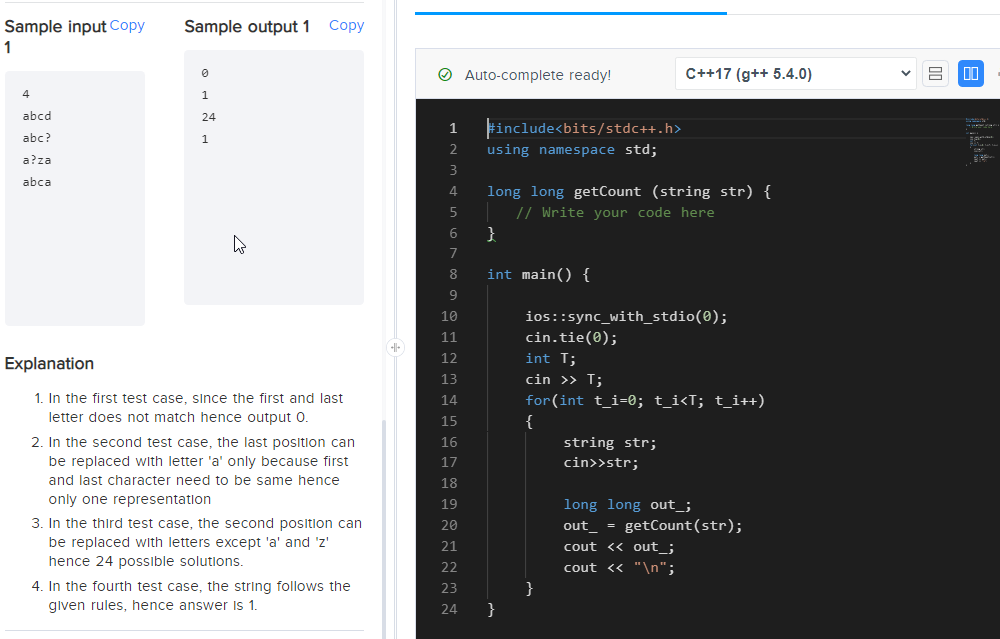Copy Sample output 1 text
1000x639 pixels.
pyautogui.click(x=346, y=25)
